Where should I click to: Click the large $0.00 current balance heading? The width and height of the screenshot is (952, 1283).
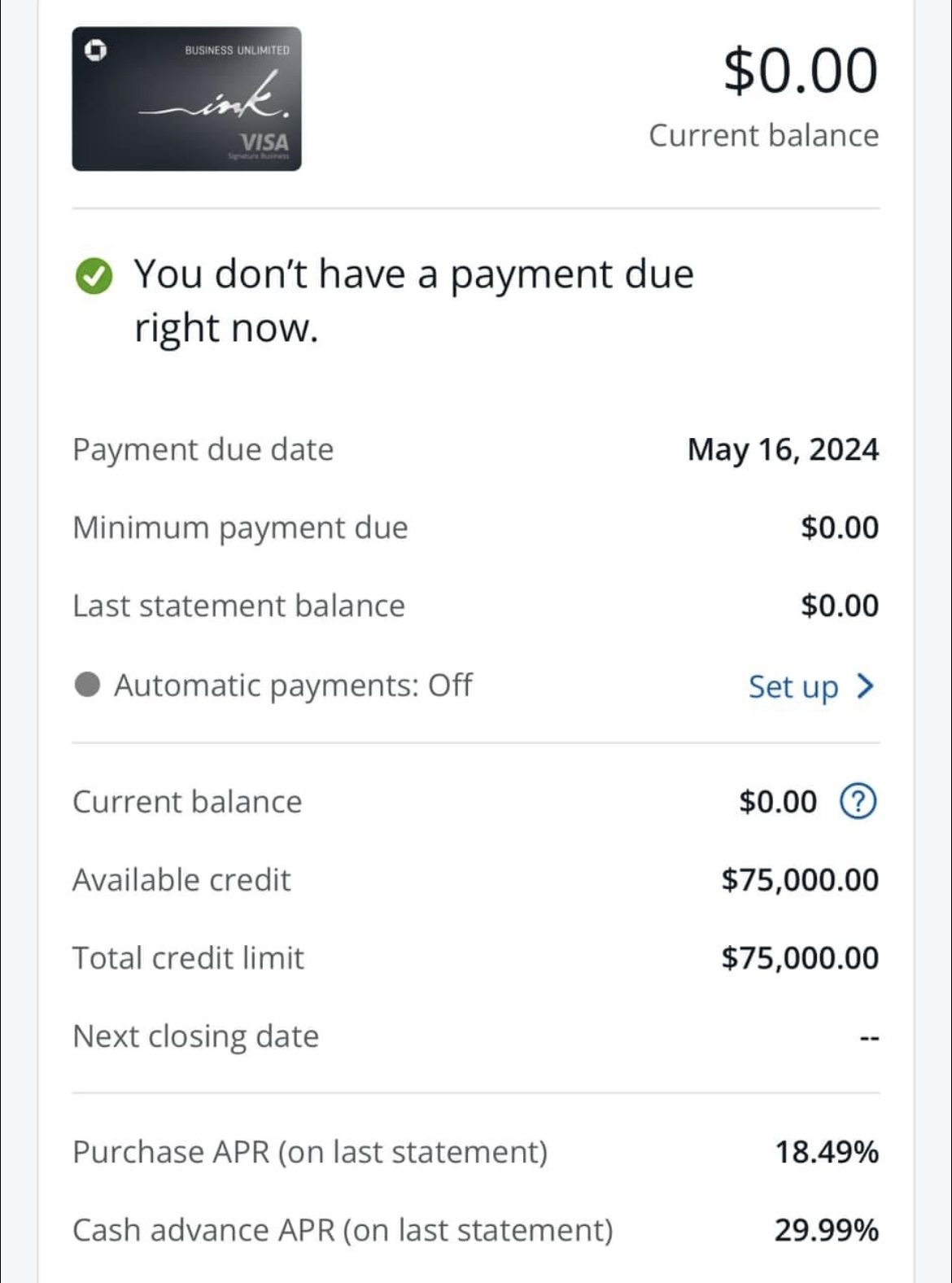pos(801,71)
